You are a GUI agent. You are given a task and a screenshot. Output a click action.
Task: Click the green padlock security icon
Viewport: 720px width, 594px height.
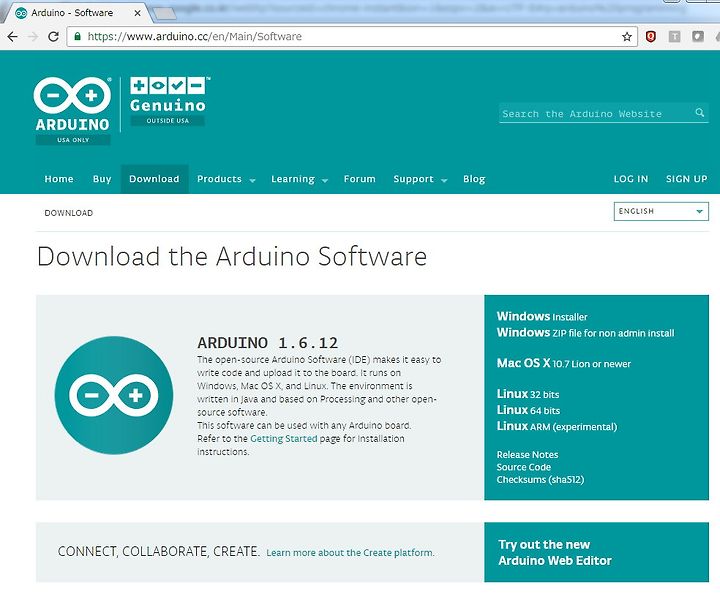(x=78, y=36)
